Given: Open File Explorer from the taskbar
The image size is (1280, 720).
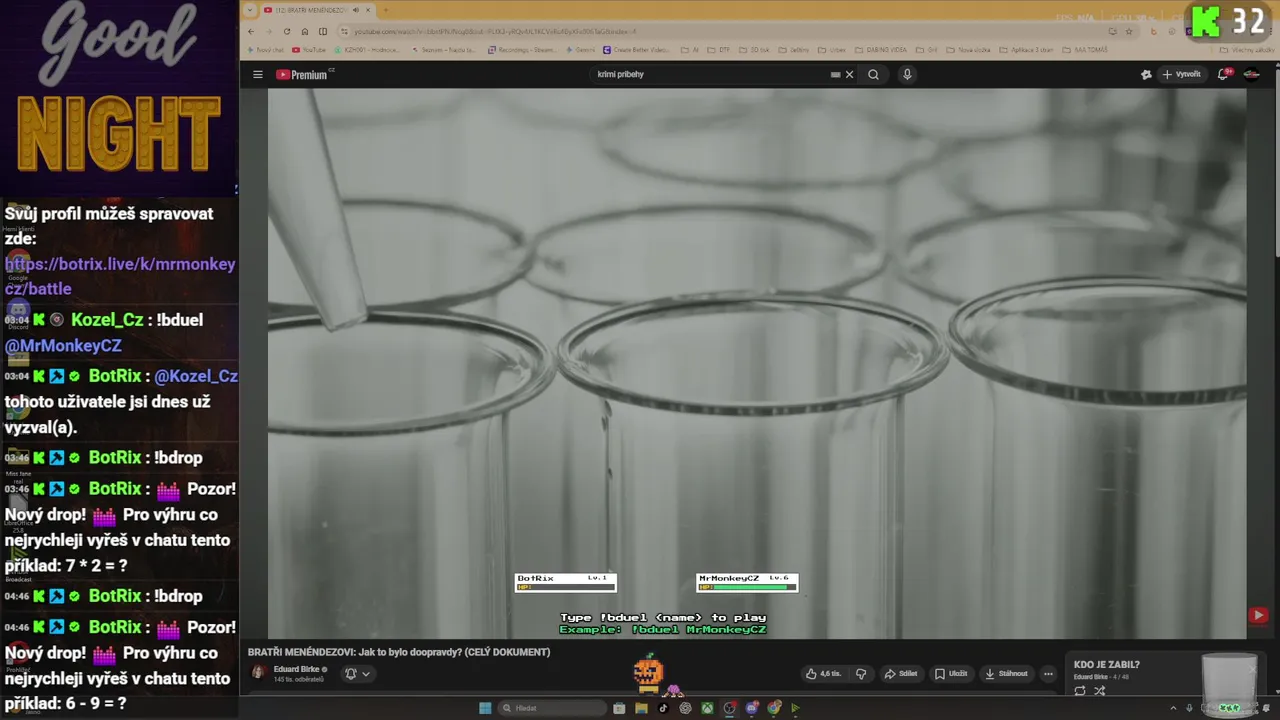Looking at the screenshot, I should point(641,708).
